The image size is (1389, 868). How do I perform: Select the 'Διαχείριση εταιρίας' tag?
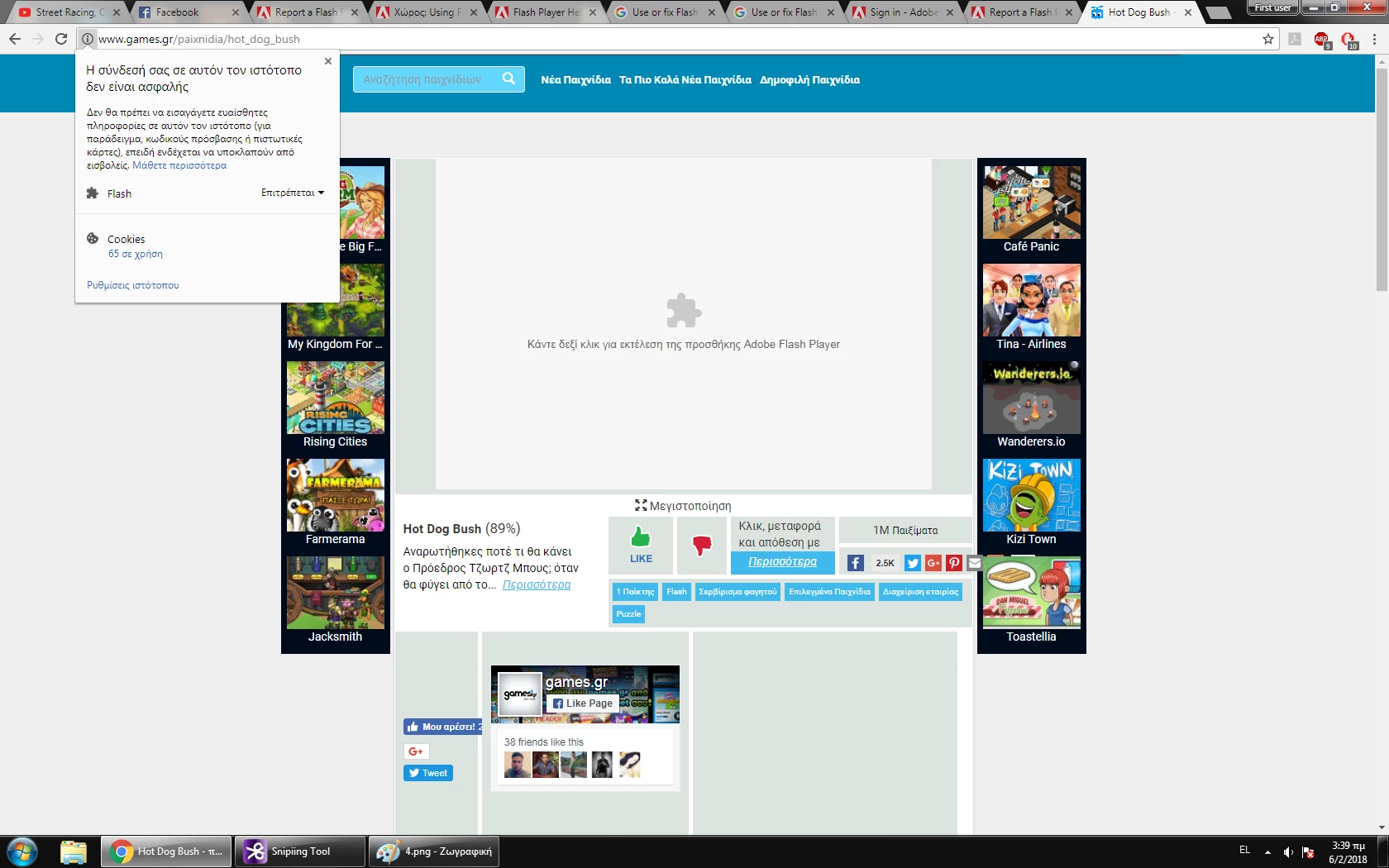click(x=920, y=592)
